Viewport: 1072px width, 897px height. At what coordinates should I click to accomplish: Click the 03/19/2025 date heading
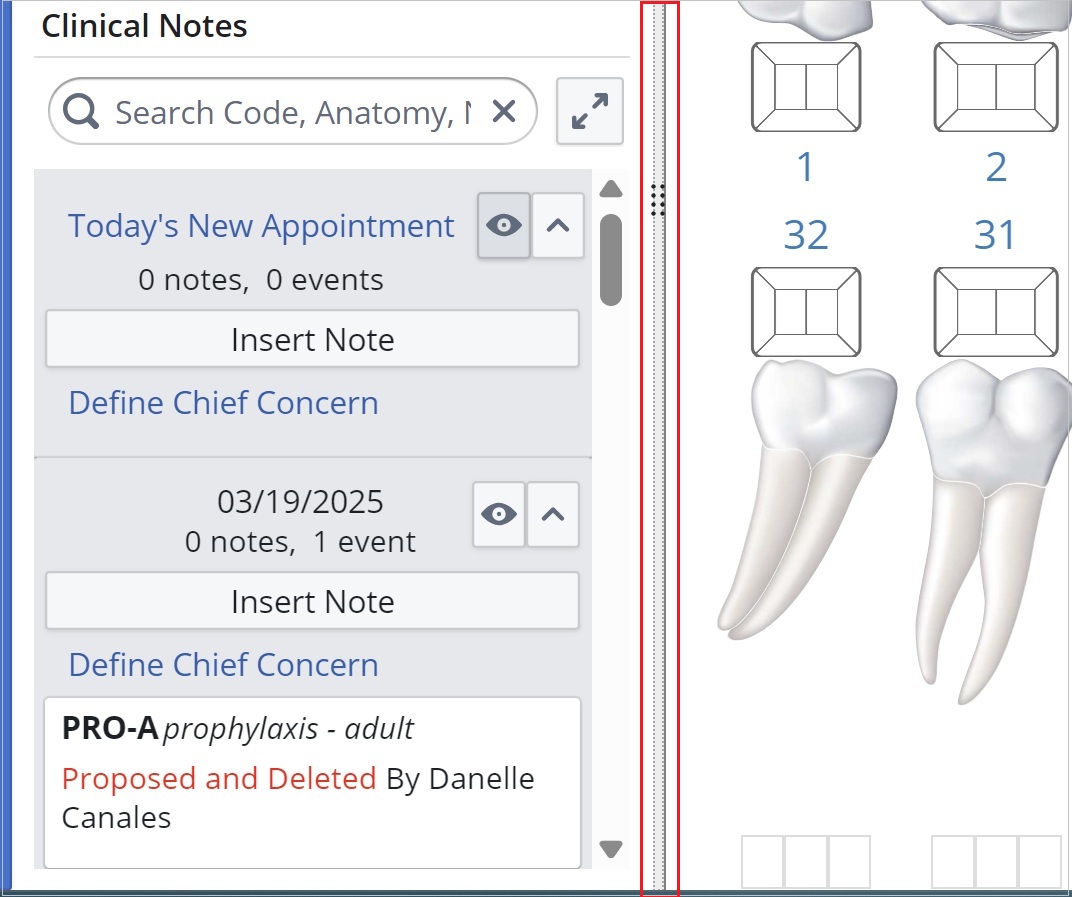click(x=300, y=502)
